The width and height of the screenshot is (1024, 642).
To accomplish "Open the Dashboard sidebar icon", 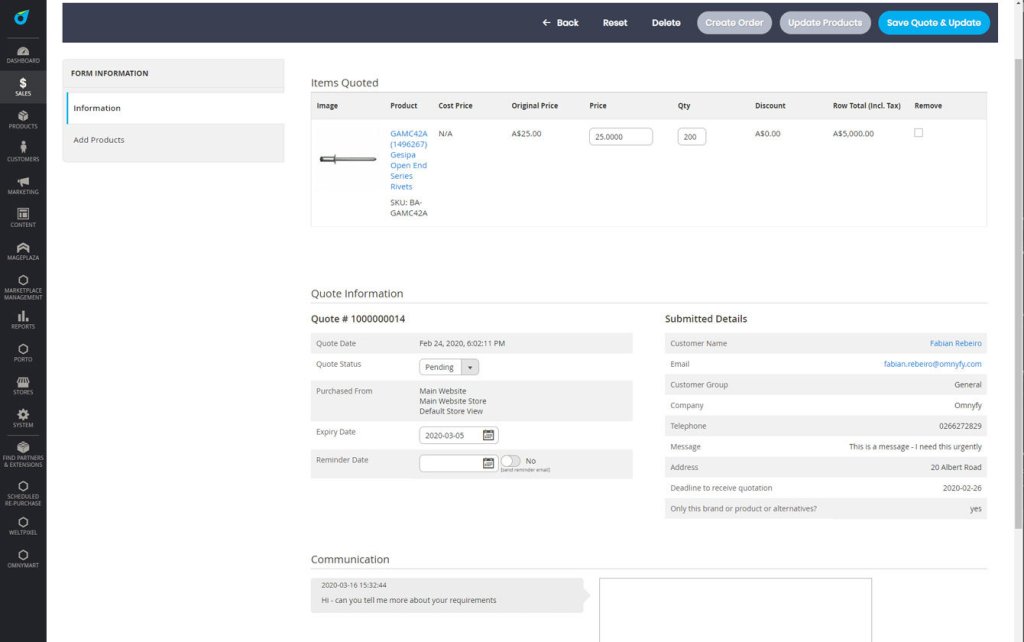I will coord(23,55).
